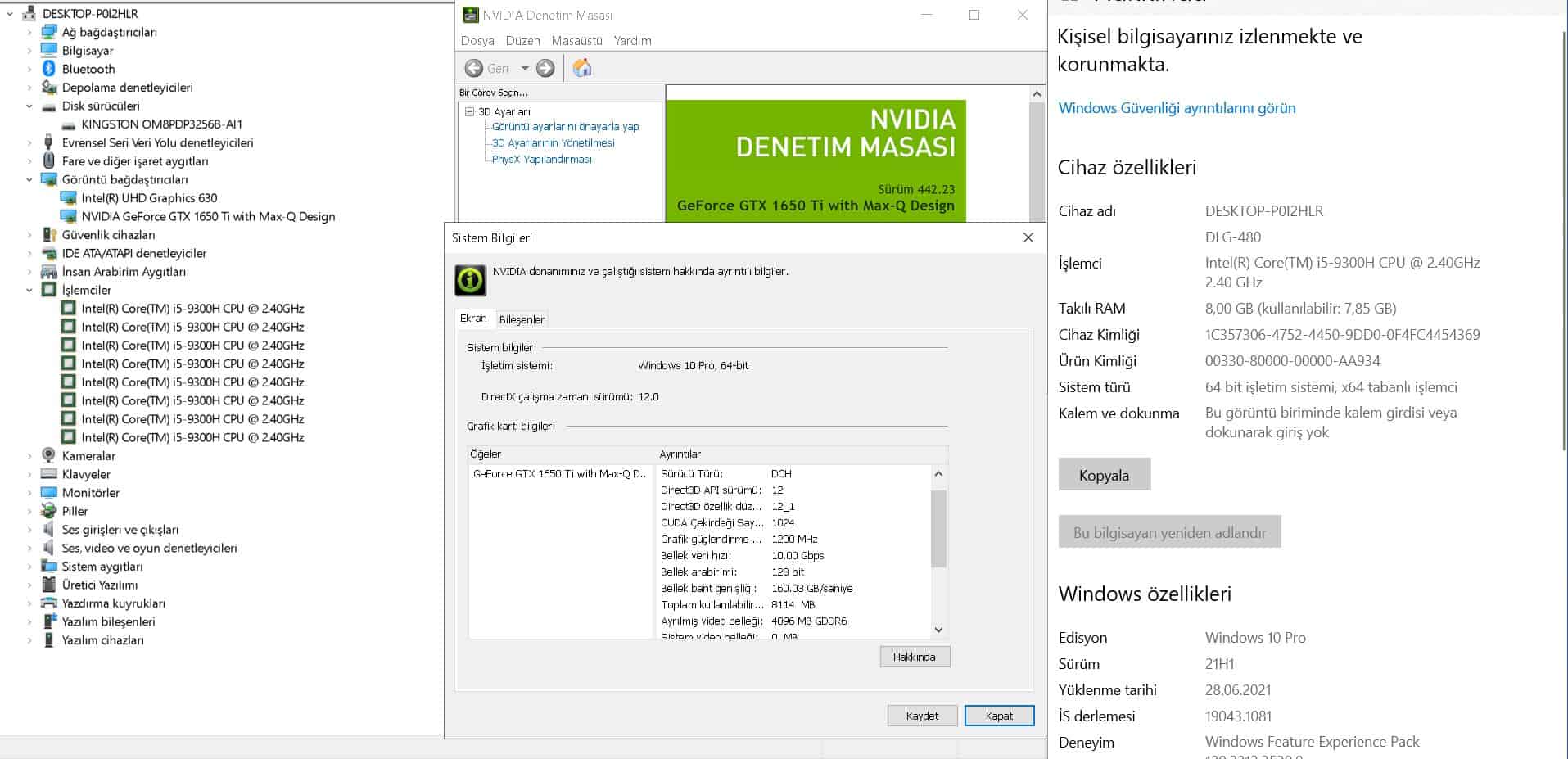
Task: Close the Sistem Bilgileri dialog
Action: click(1028, 237)
